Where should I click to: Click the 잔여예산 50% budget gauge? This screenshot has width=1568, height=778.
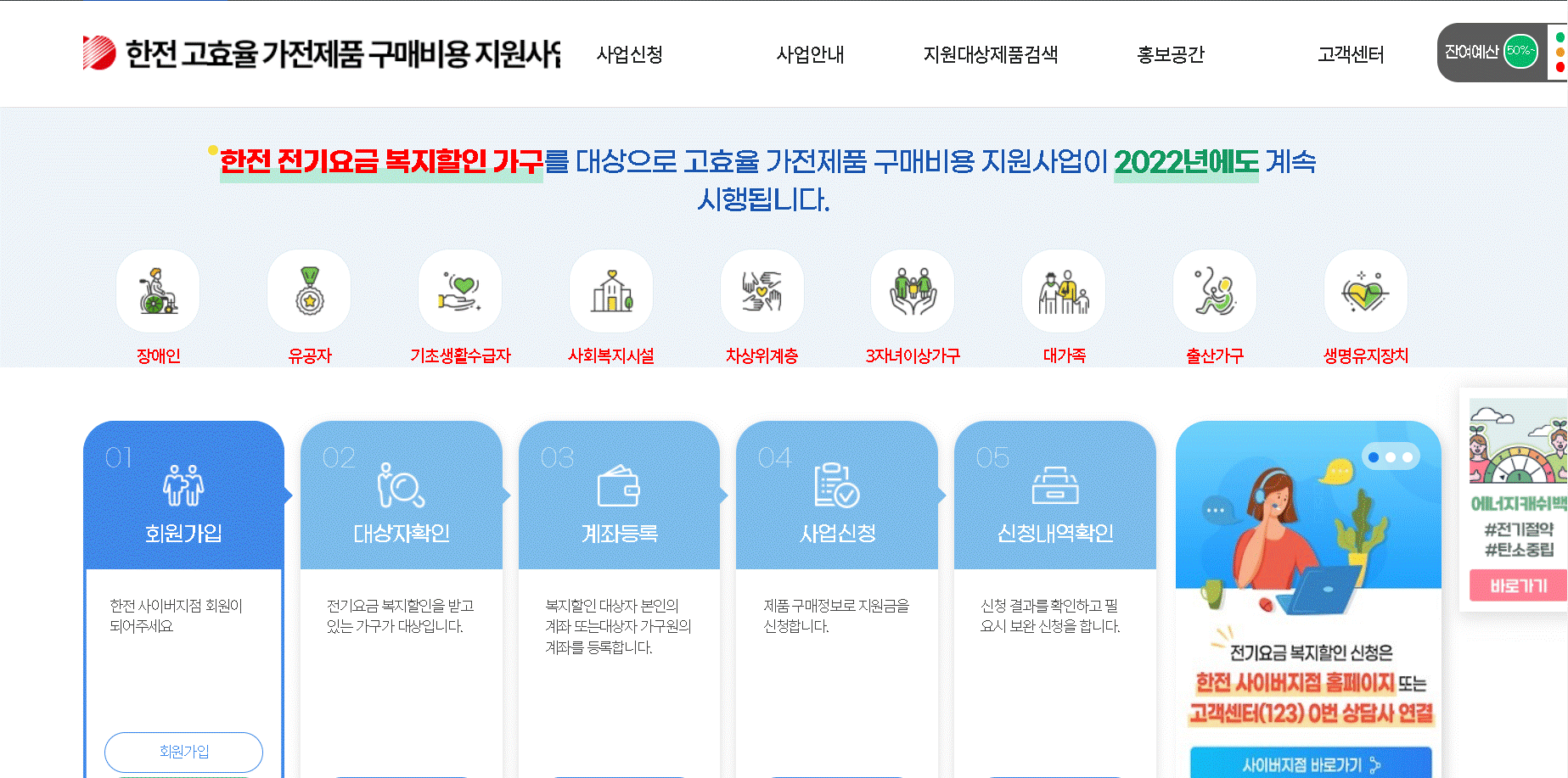(x=1493, y=53)
